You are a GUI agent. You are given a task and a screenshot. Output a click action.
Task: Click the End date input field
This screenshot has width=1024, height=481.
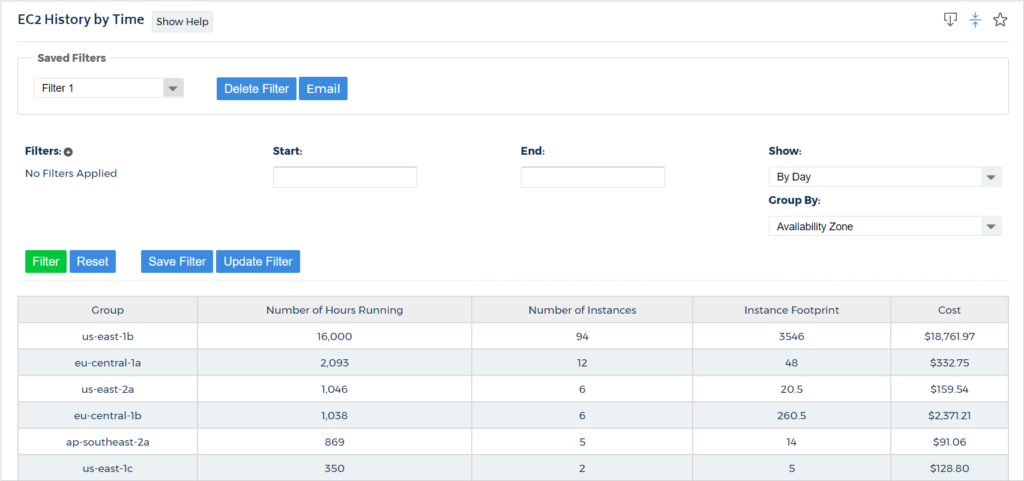(593, 177)
